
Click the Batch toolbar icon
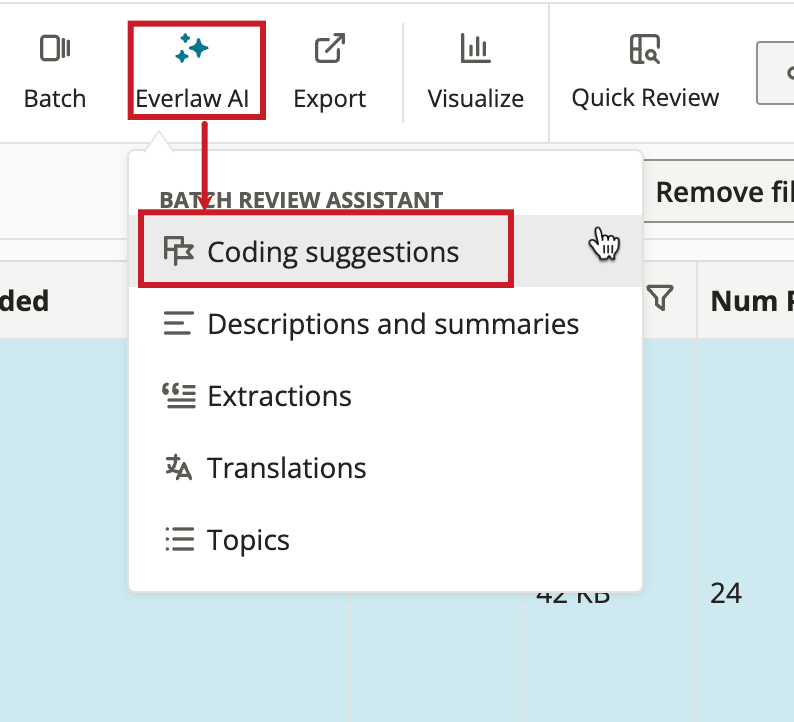tap(55, 49)
